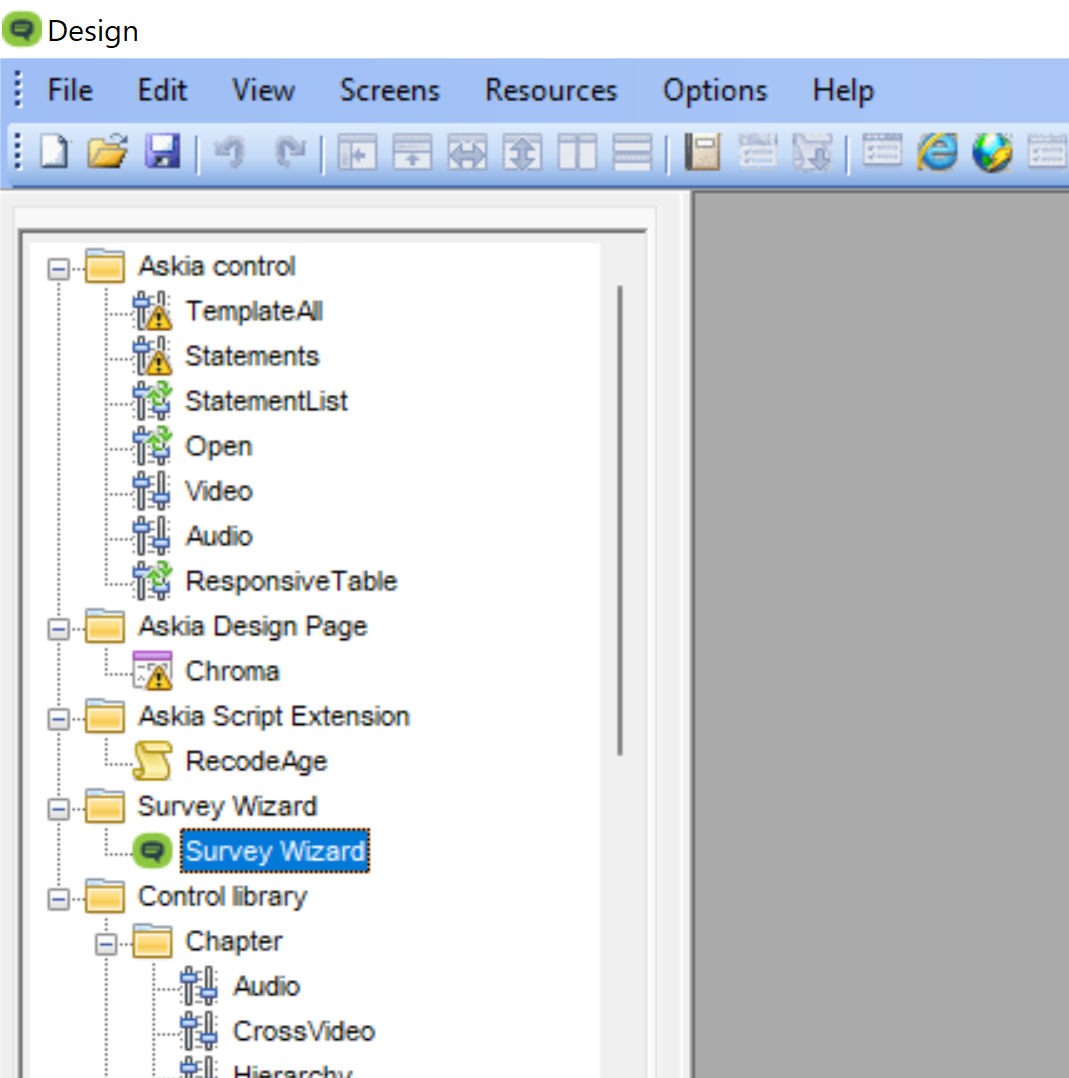Open the Resources menu
This screenshot has height=1078, width=1069.
coord(551,90)
